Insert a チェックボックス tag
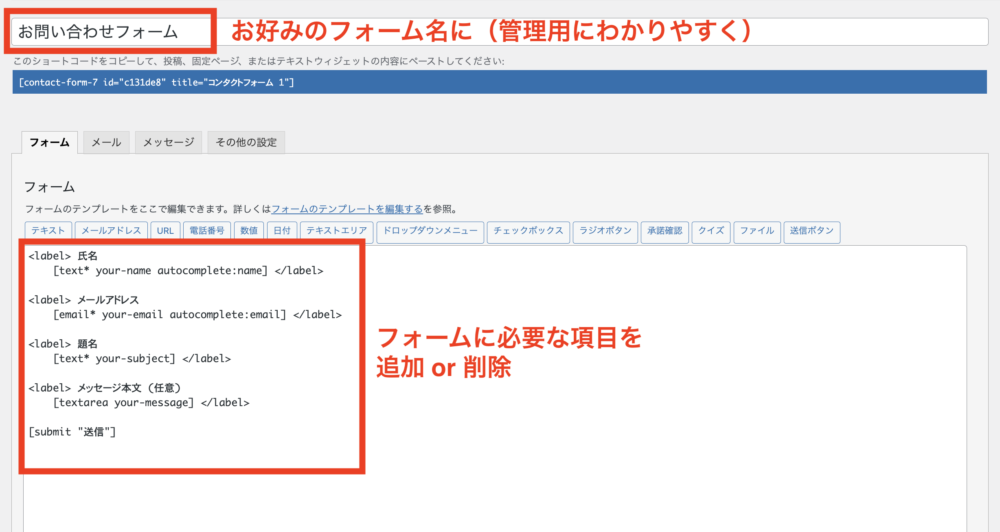 [528, 231]
